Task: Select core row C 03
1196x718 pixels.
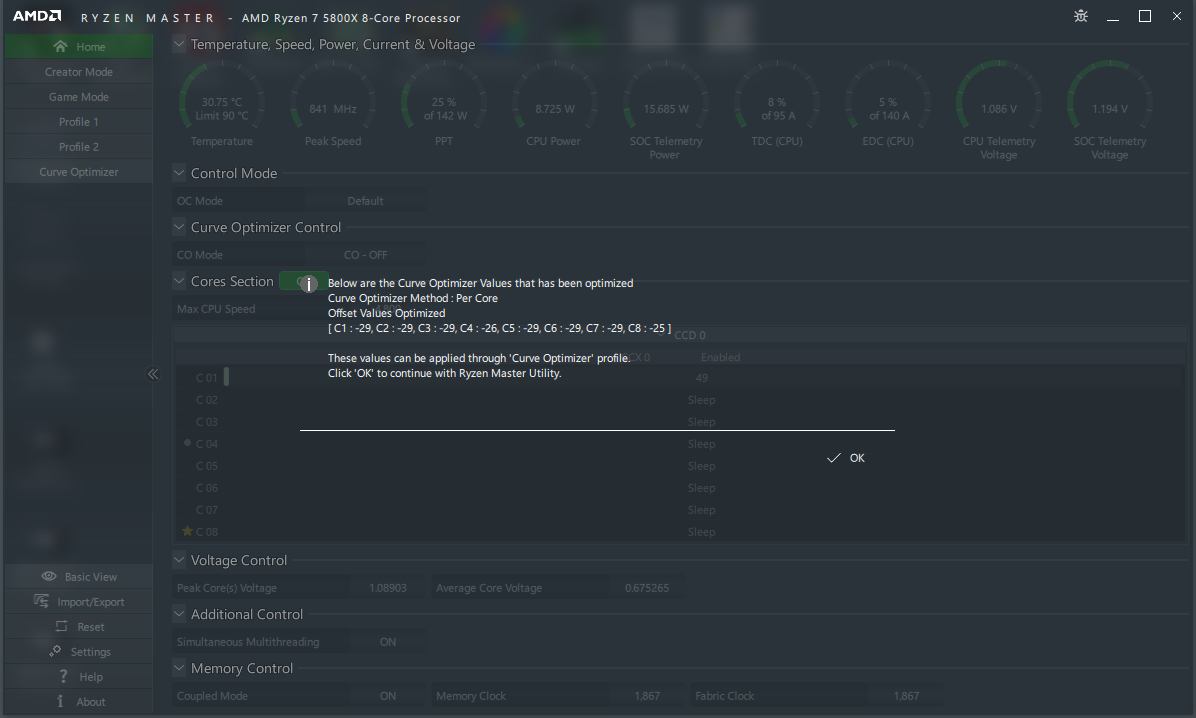Action: (680, 422)
